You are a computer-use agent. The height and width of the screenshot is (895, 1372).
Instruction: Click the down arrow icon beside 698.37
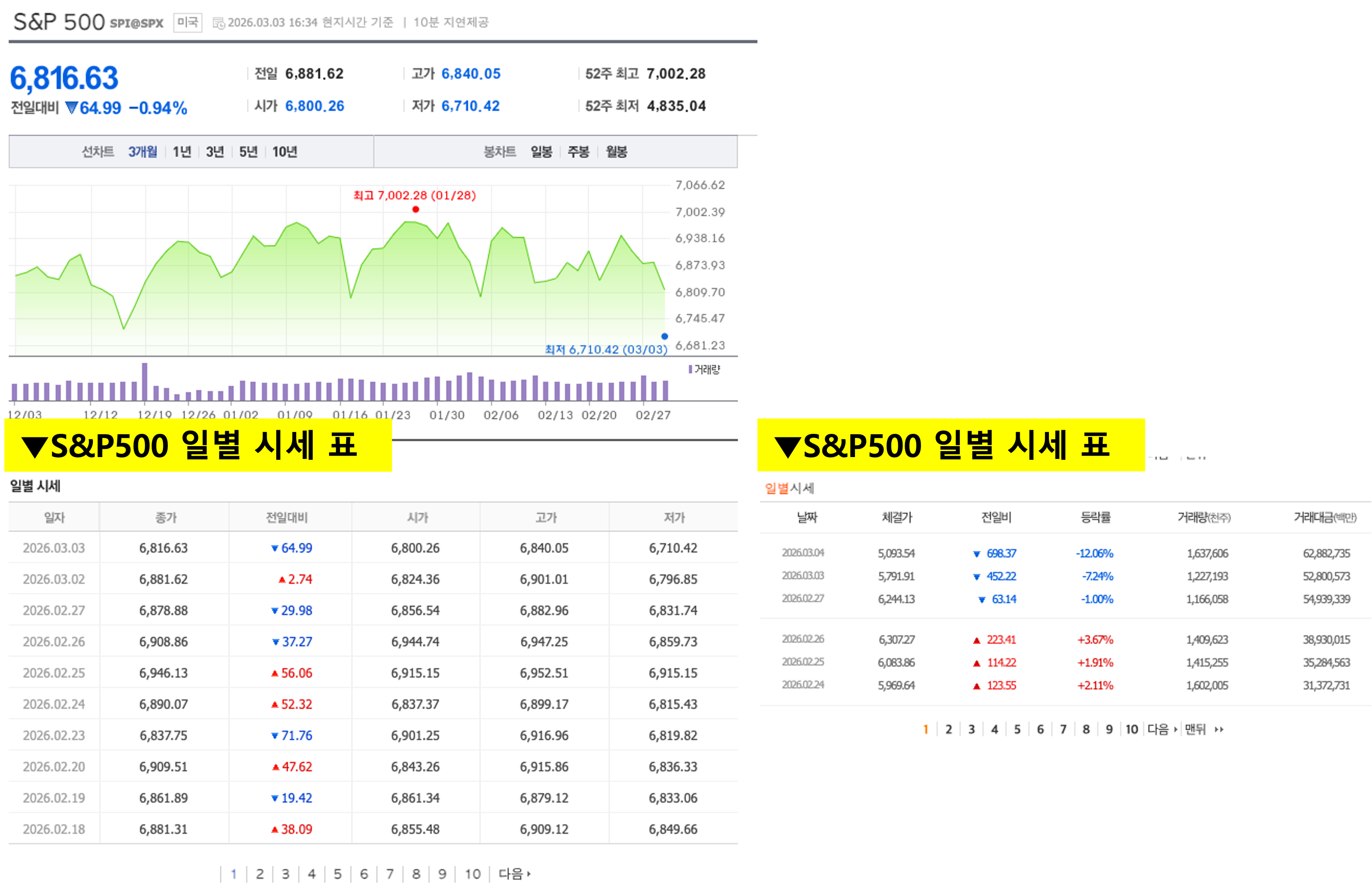coord(977,554)
